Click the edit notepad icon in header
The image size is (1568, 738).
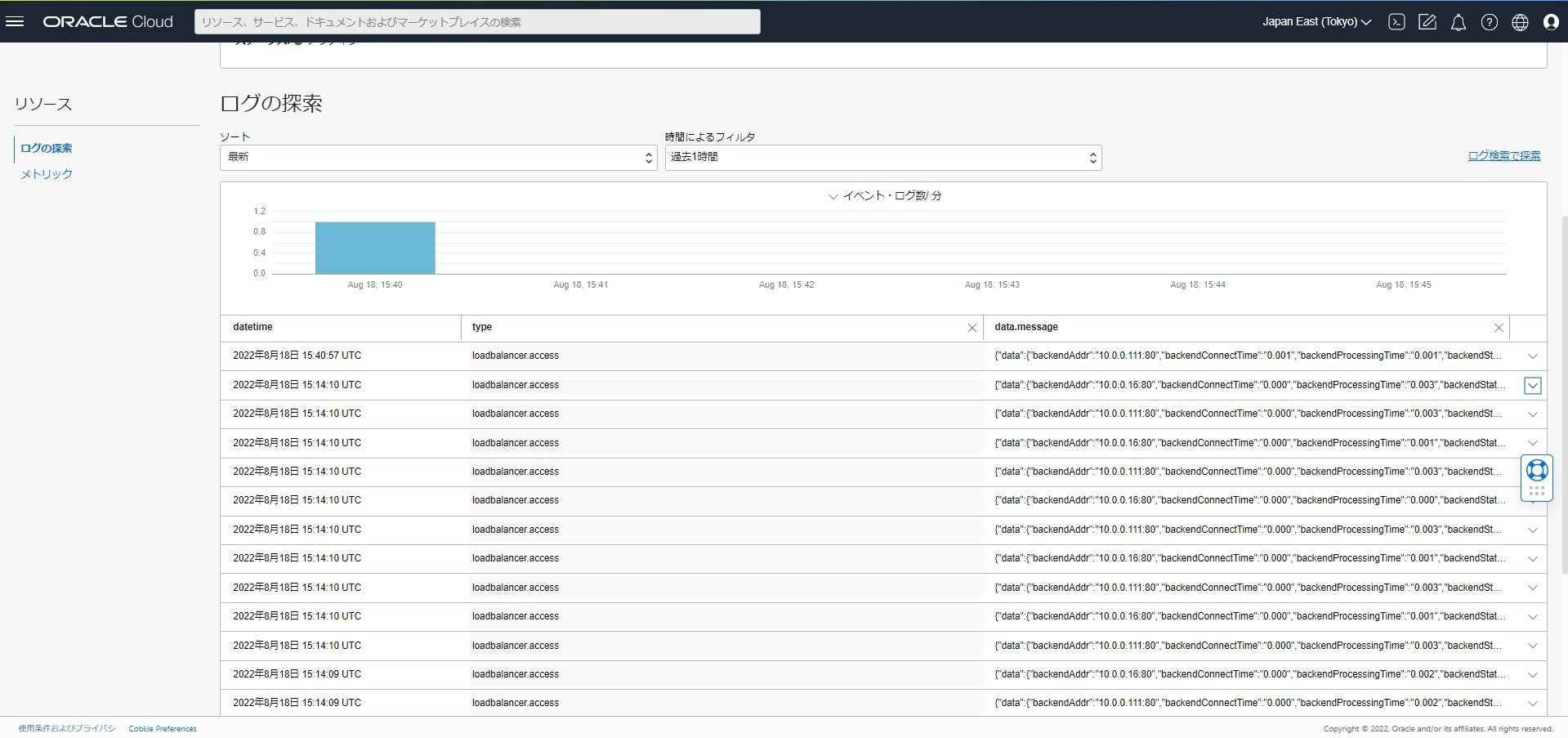(x=1427, y=22)
